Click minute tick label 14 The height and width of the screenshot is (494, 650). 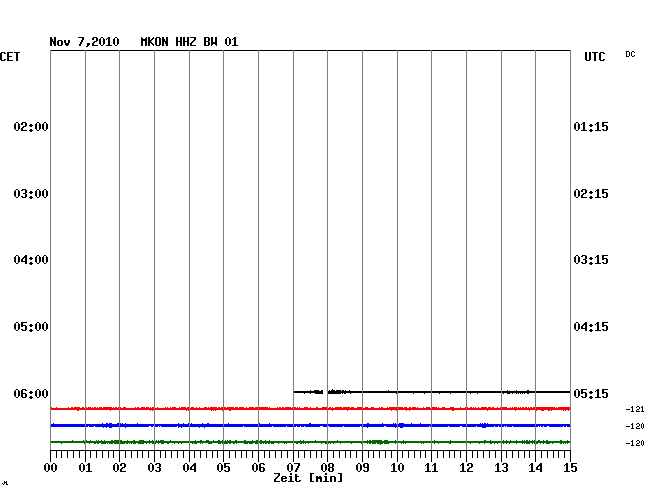[536, 468]
